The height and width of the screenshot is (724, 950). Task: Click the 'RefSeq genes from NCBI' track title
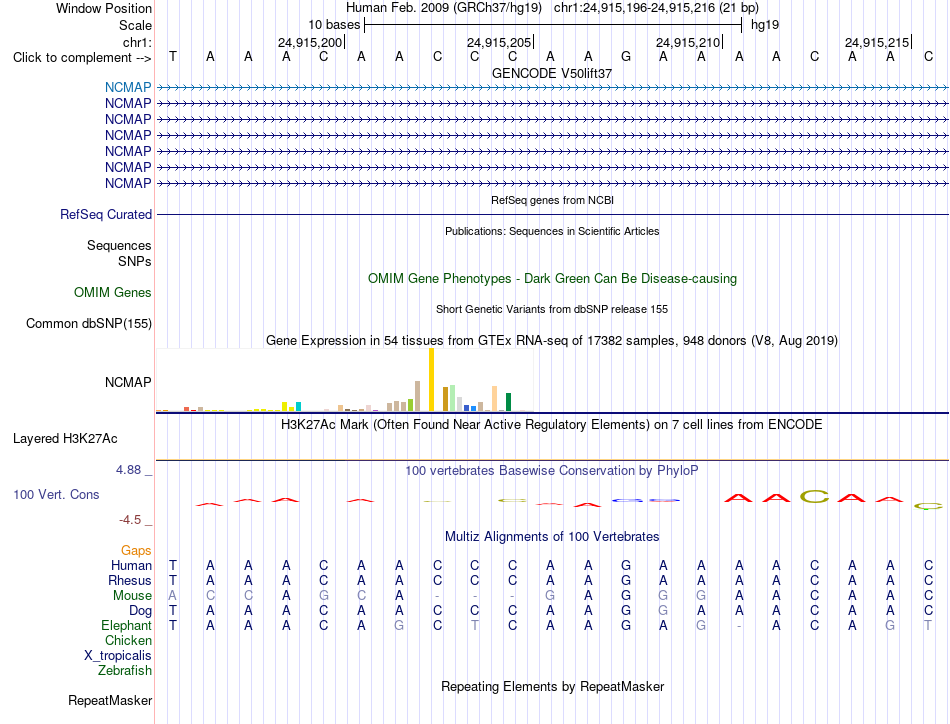[x=552, y=200]
